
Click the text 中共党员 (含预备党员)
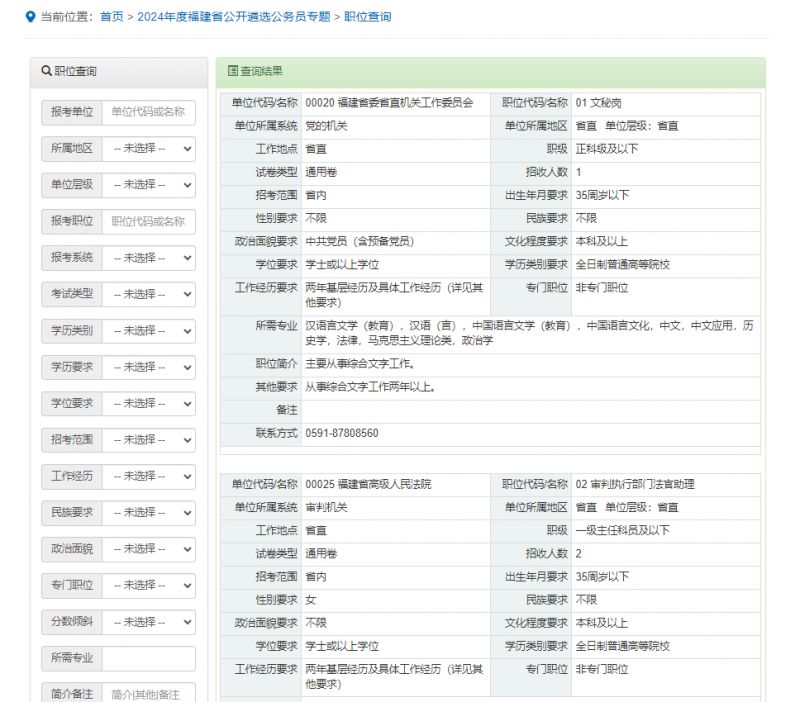click(360, 241)
